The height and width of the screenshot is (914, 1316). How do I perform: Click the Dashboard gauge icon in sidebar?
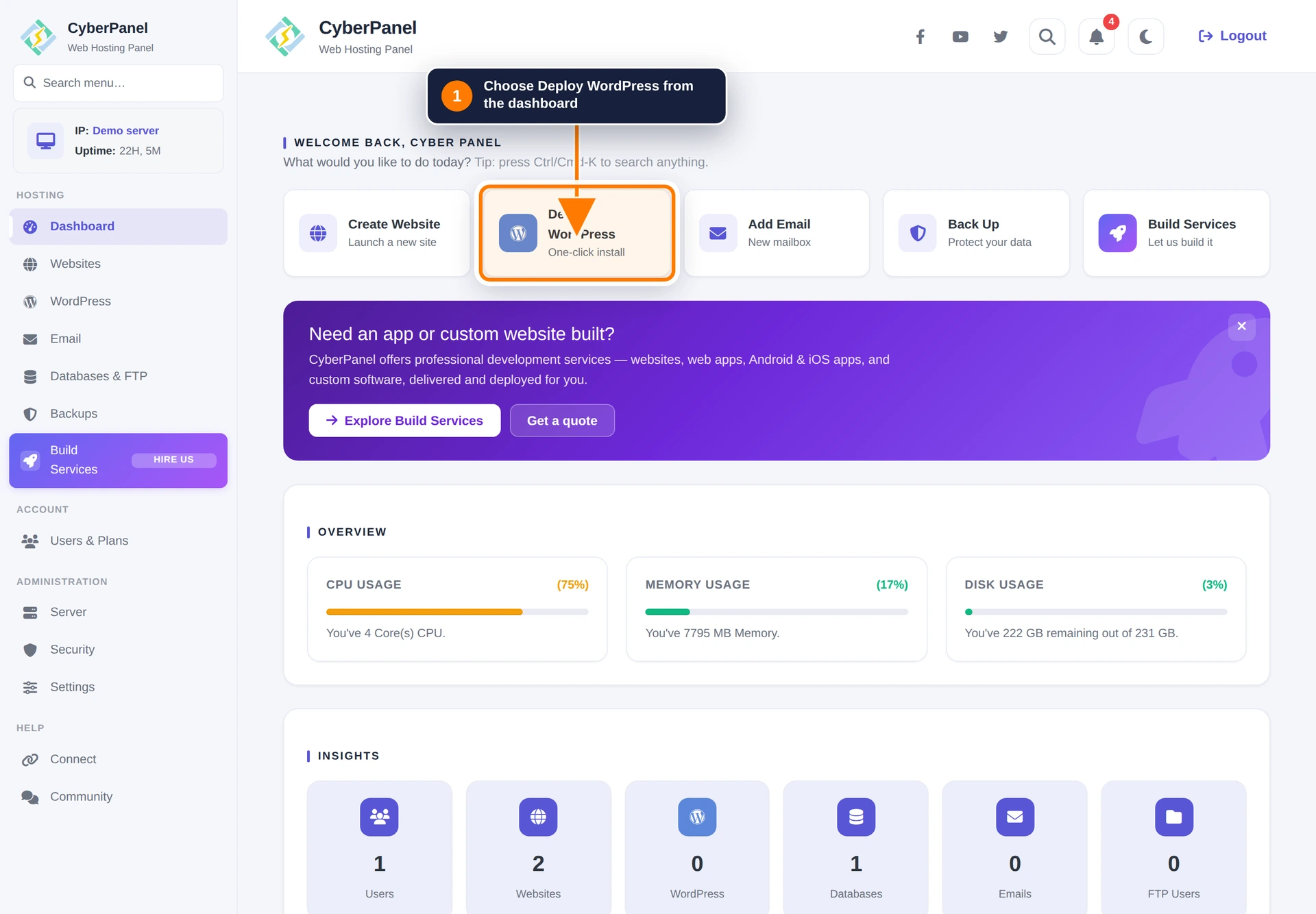click(30, 227)
